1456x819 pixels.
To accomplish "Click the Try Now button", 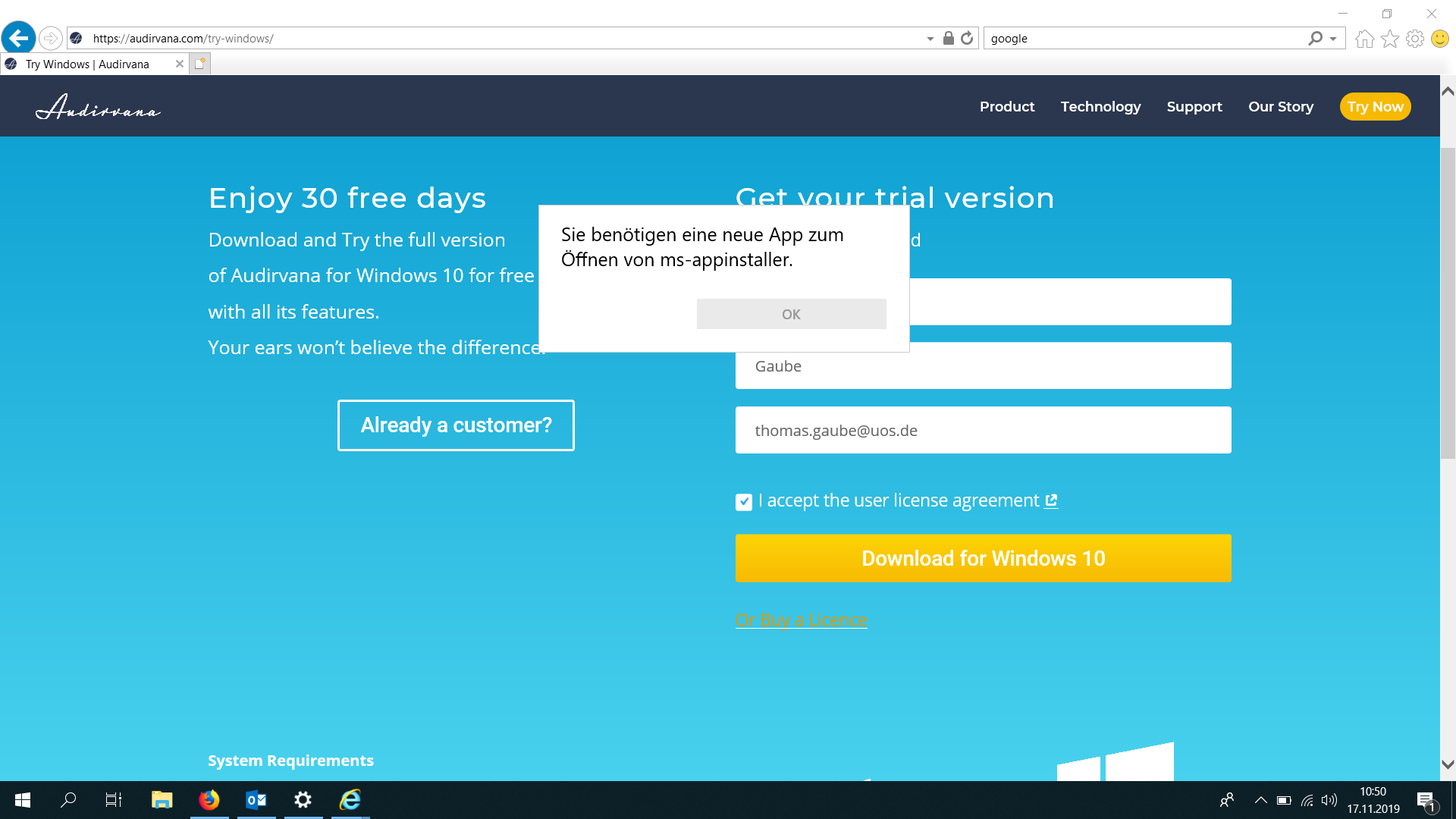I will pos(1374,106).
